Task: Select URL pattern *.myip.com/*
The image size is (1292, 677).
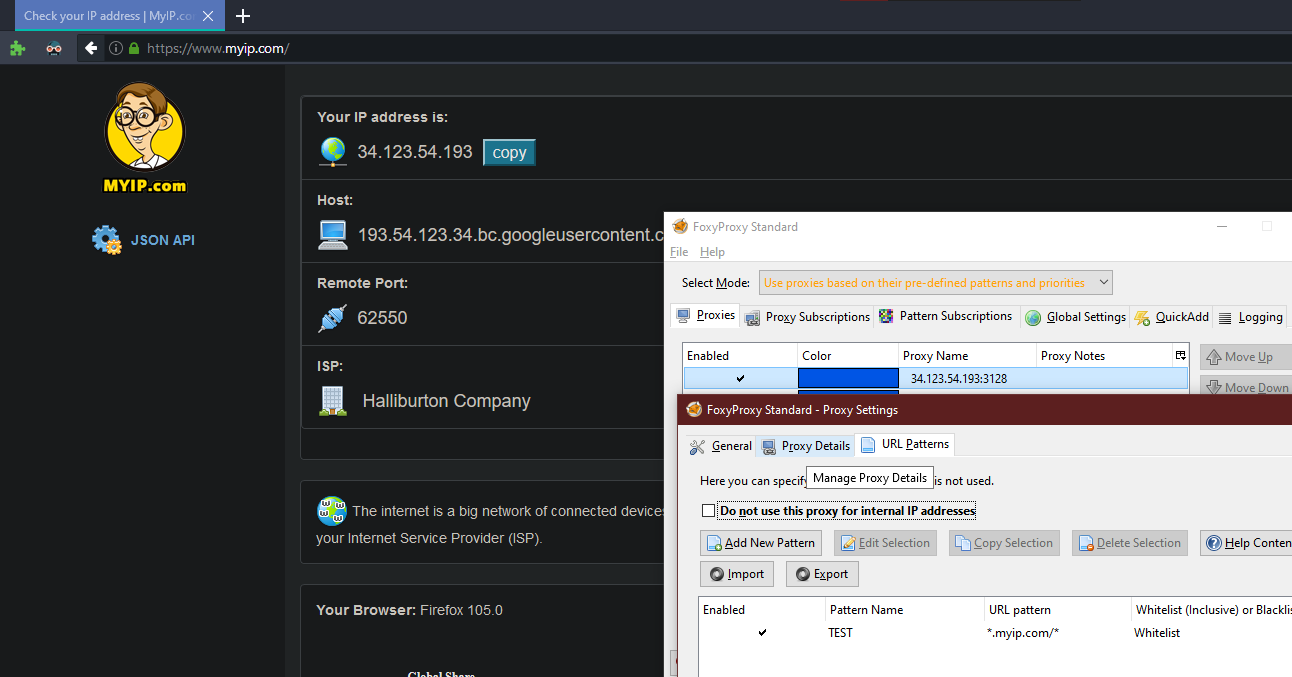Action: point(1023,633)
